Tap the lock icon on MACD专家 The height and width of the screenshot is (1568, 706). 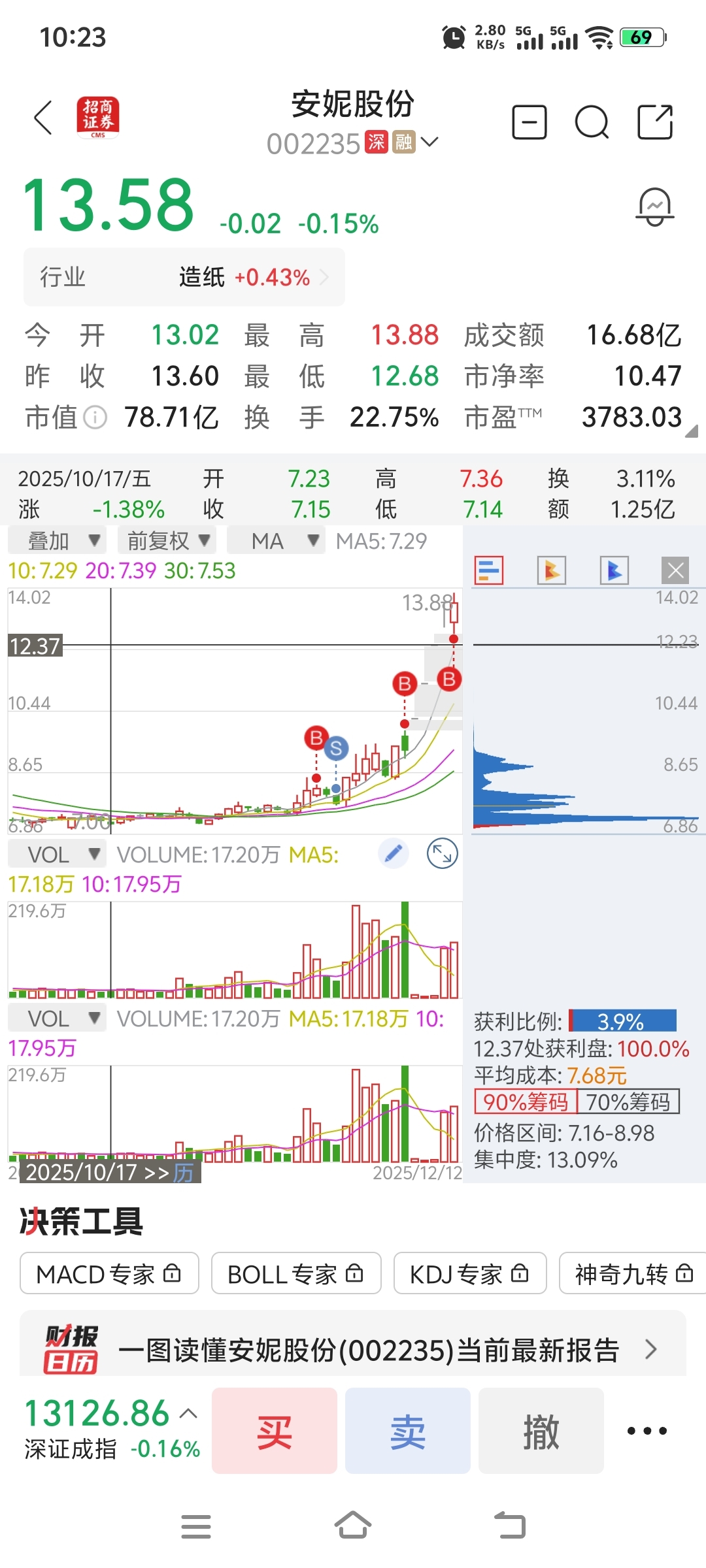pos(172,1273)
